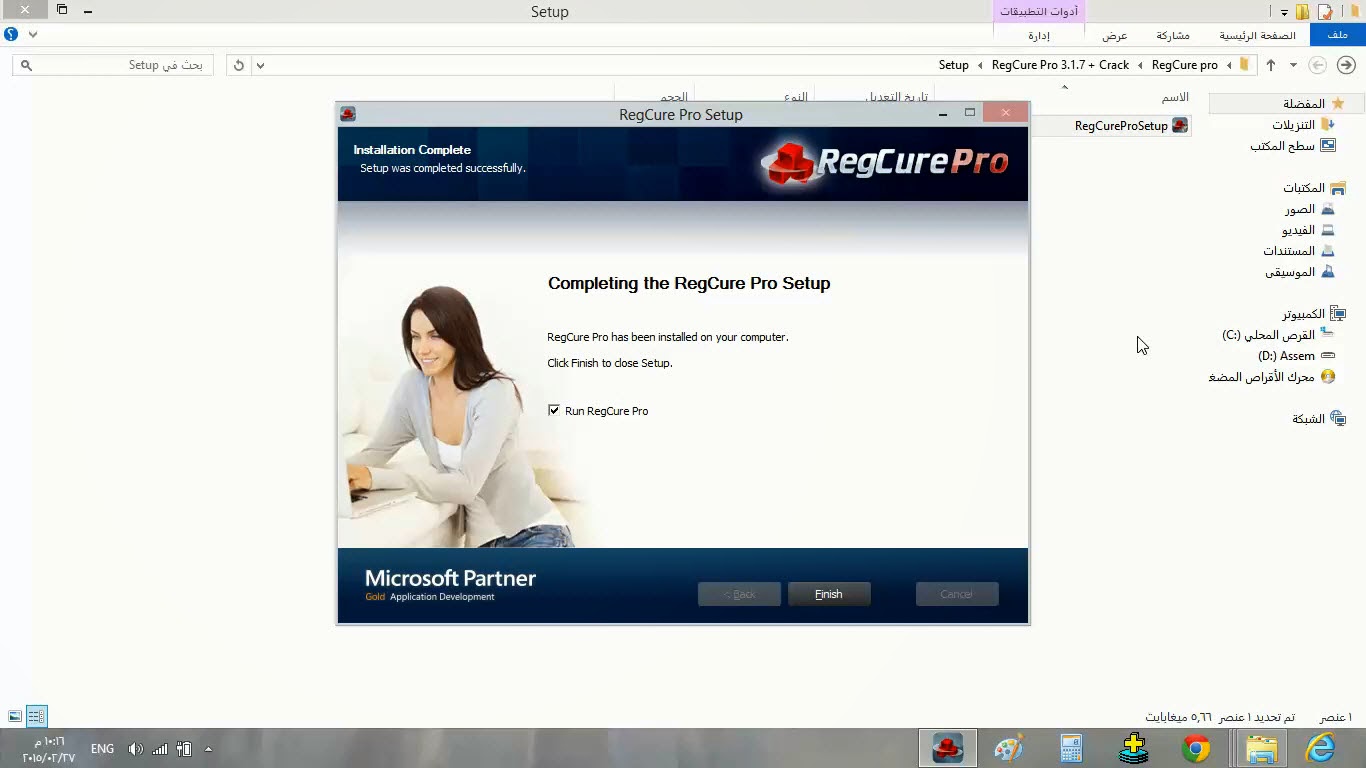This screenshot has height=768, width=1366.
Task: Open the recent locations dropdown arrow
Action: click(1293, 65)
